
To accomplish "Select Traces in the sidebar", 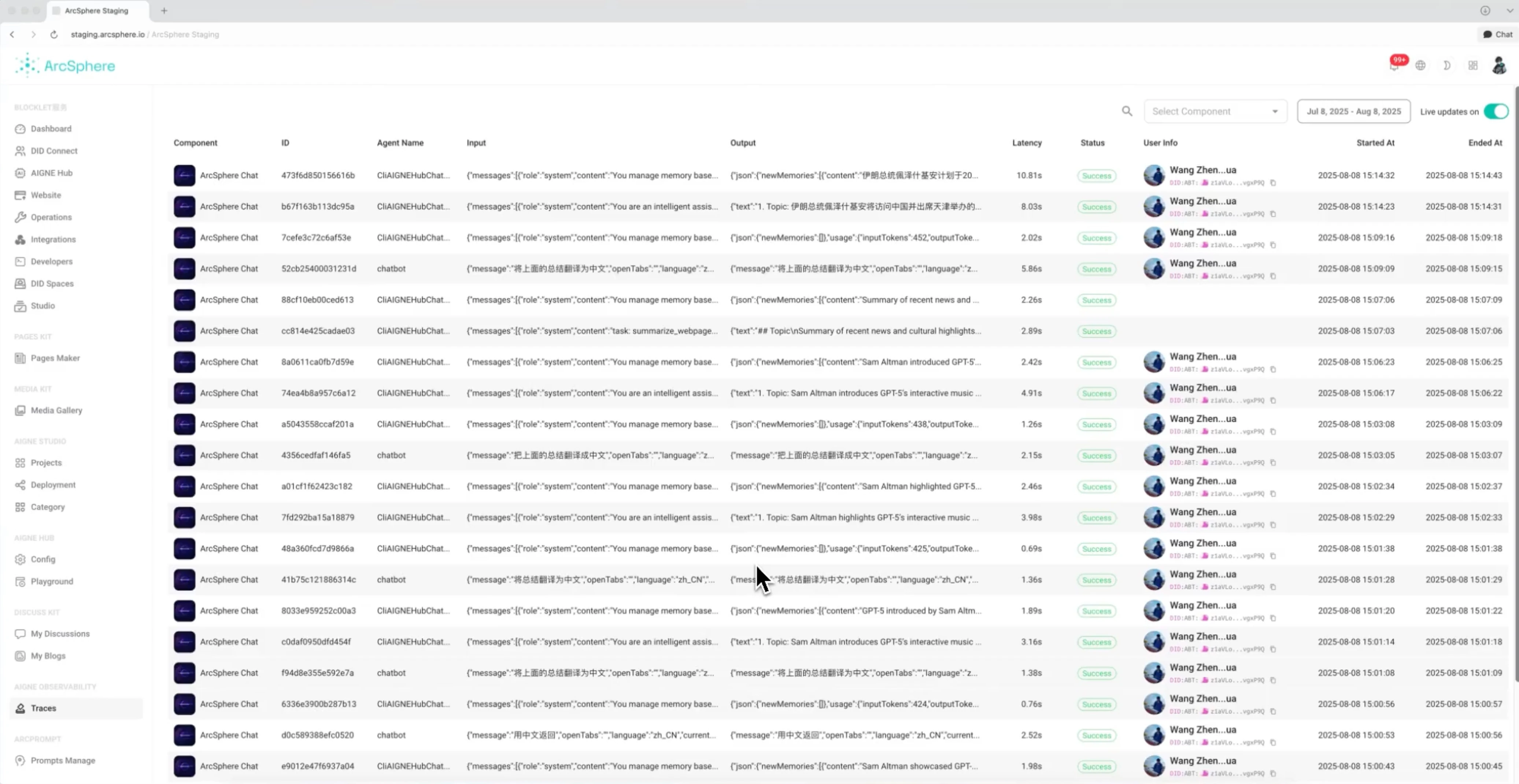I will click(77, 709).
